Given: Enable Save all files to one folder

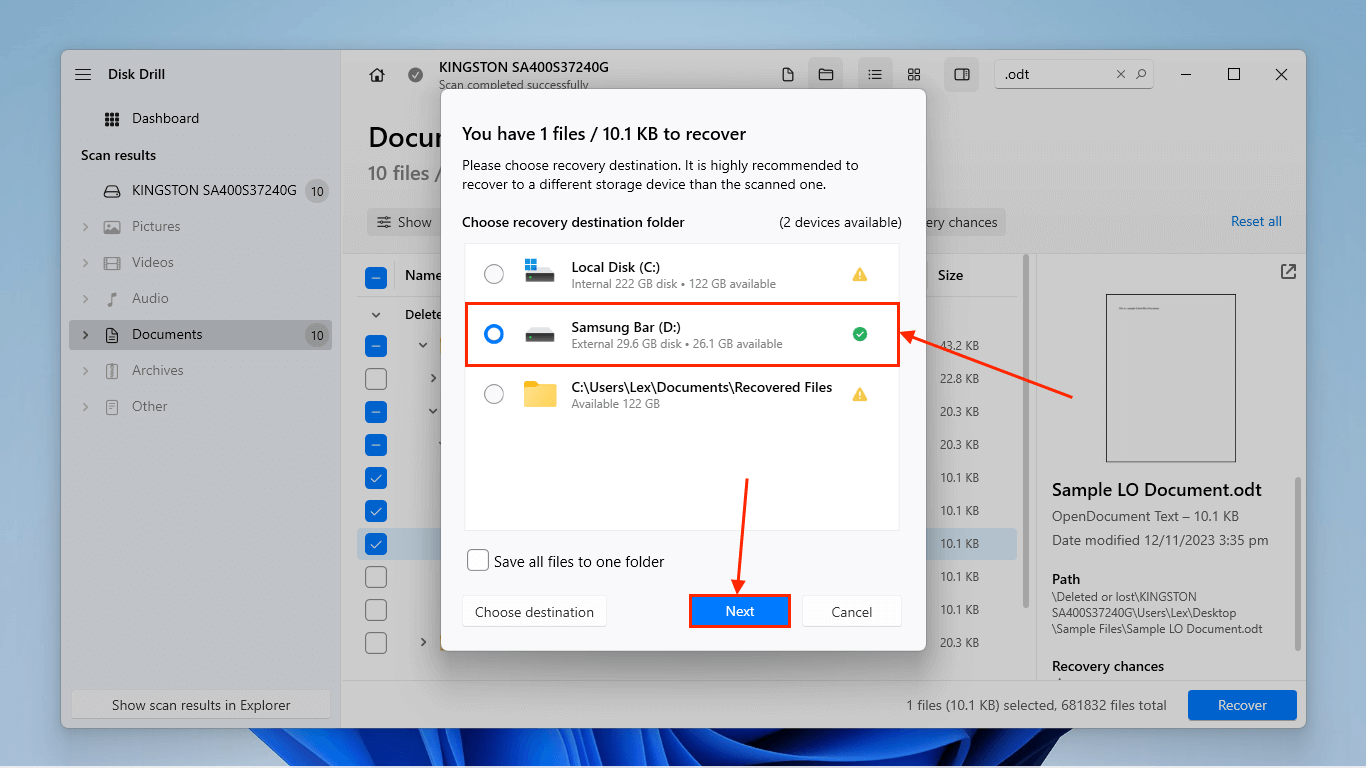Looking at the screenshot, I should coord(478,561).
